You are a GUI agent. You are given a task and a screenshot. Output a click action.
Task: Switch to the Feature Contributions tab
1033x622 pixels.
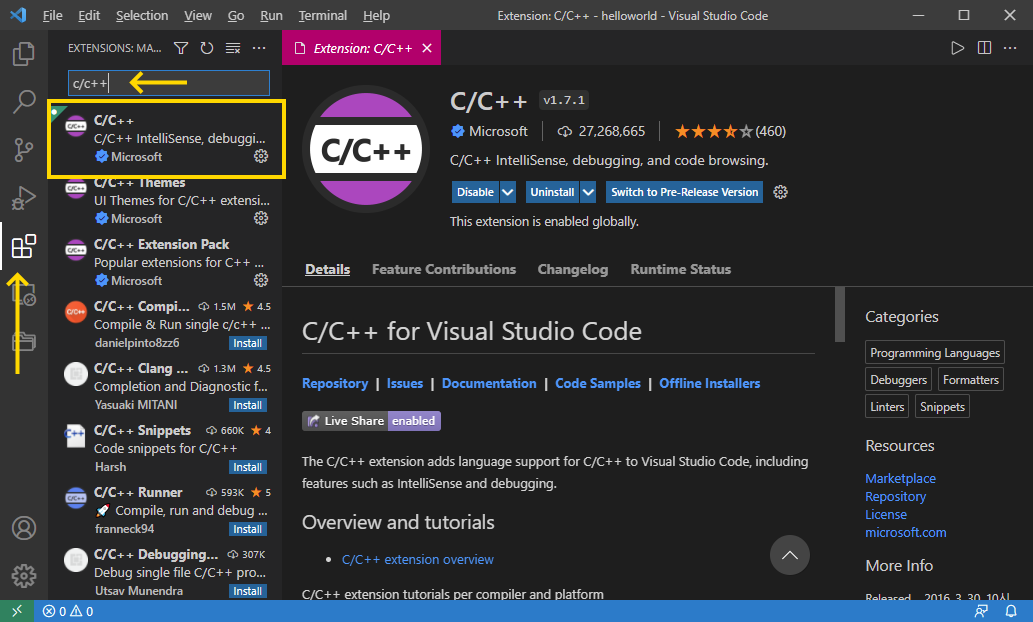pyautogui.click(x=443, y=269)
